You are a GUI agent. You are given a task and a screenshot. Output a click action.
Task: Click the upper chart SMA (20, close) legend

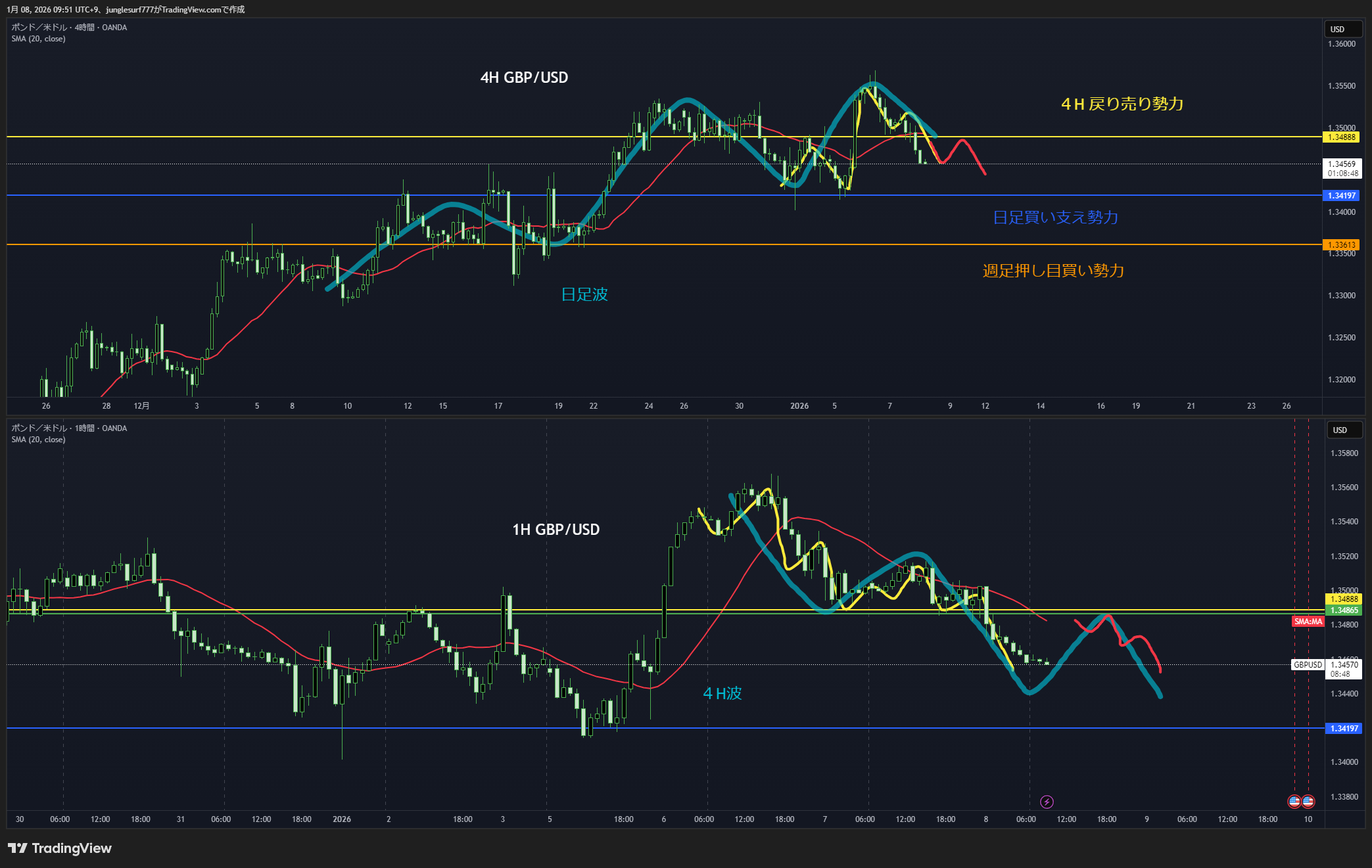(38, 39)
